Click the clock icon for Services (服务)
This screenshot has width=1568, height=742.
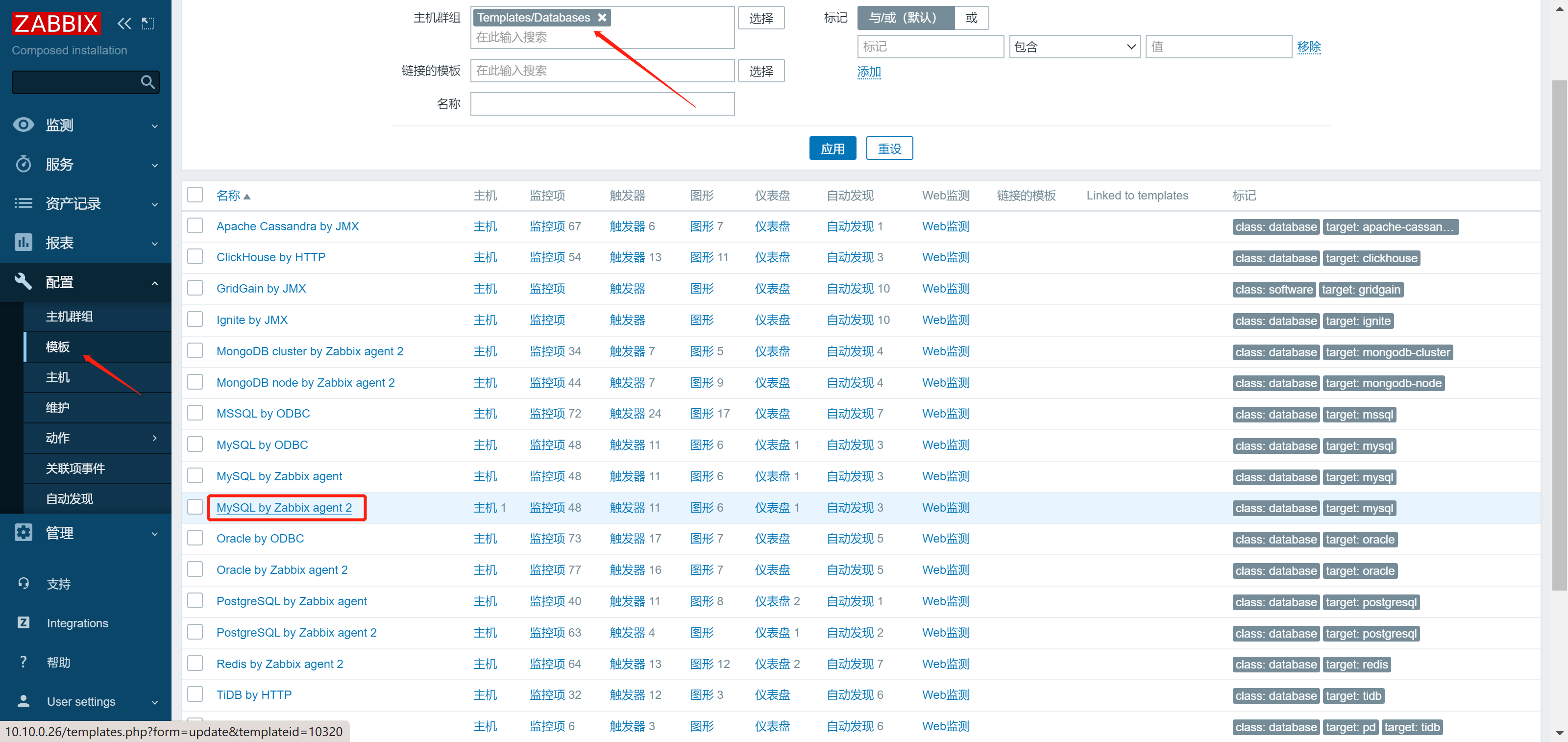click(23, 164)
